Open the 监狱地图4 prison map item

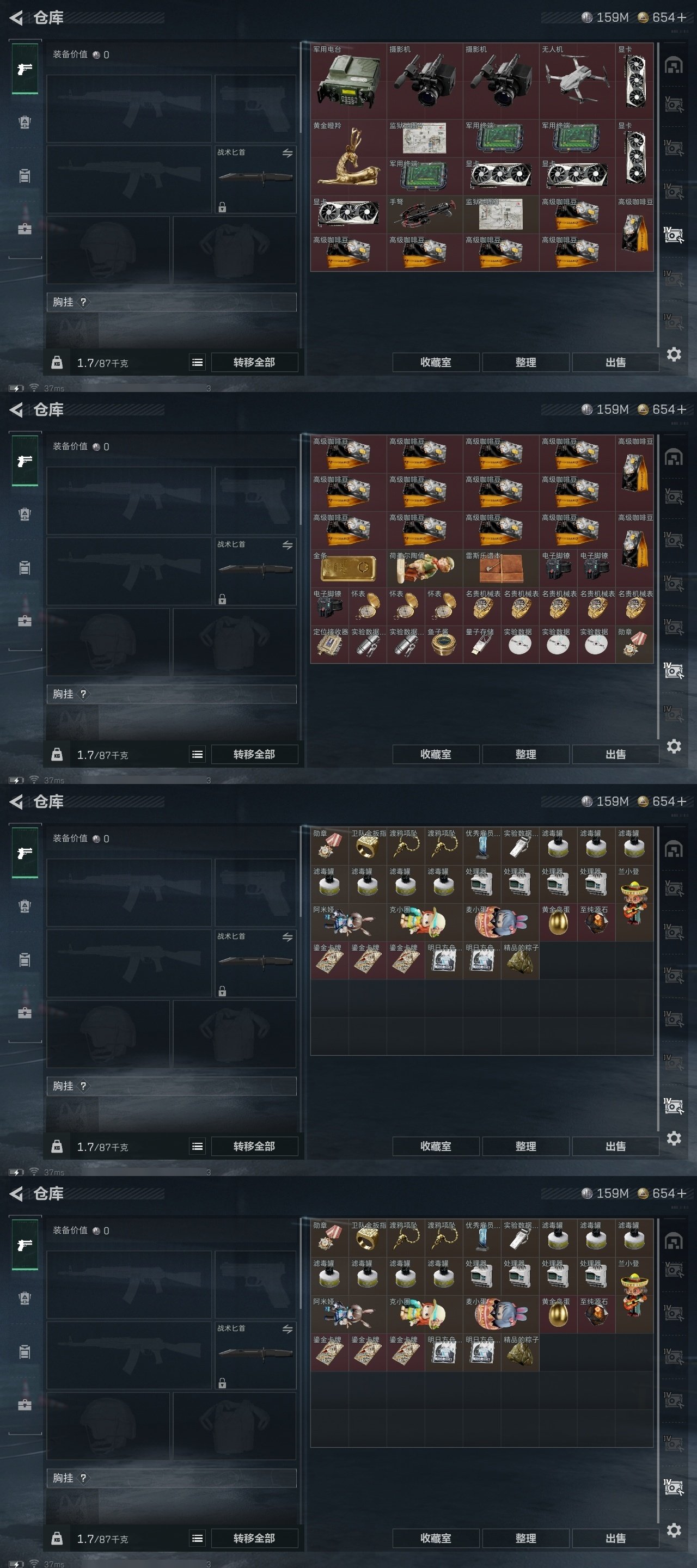click(x=425, y=138)
